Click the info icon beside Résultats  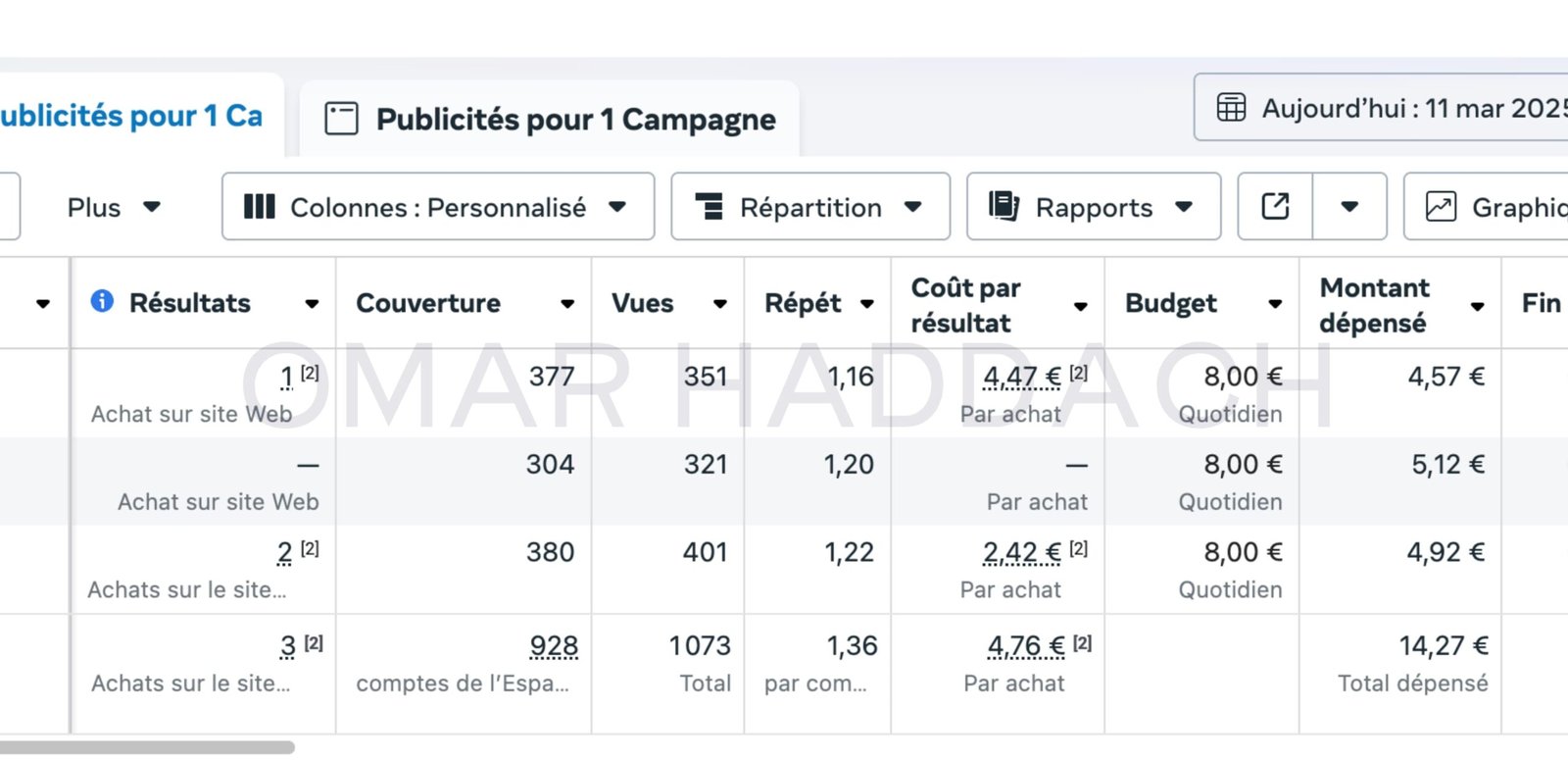click(x=102, y=301)
